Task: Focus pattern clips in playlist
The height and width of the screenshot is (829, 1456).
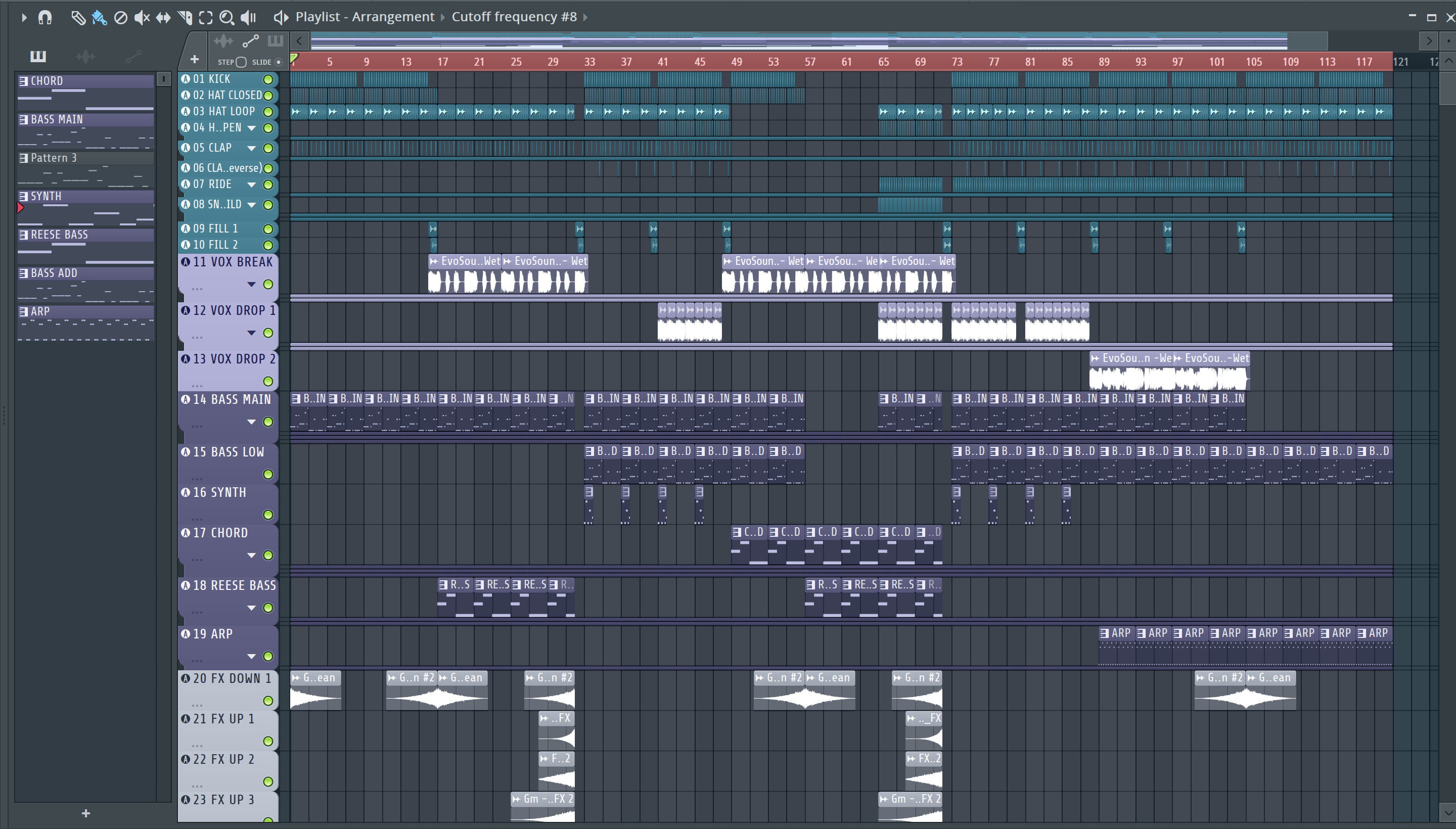Action: tap(276, 41)
